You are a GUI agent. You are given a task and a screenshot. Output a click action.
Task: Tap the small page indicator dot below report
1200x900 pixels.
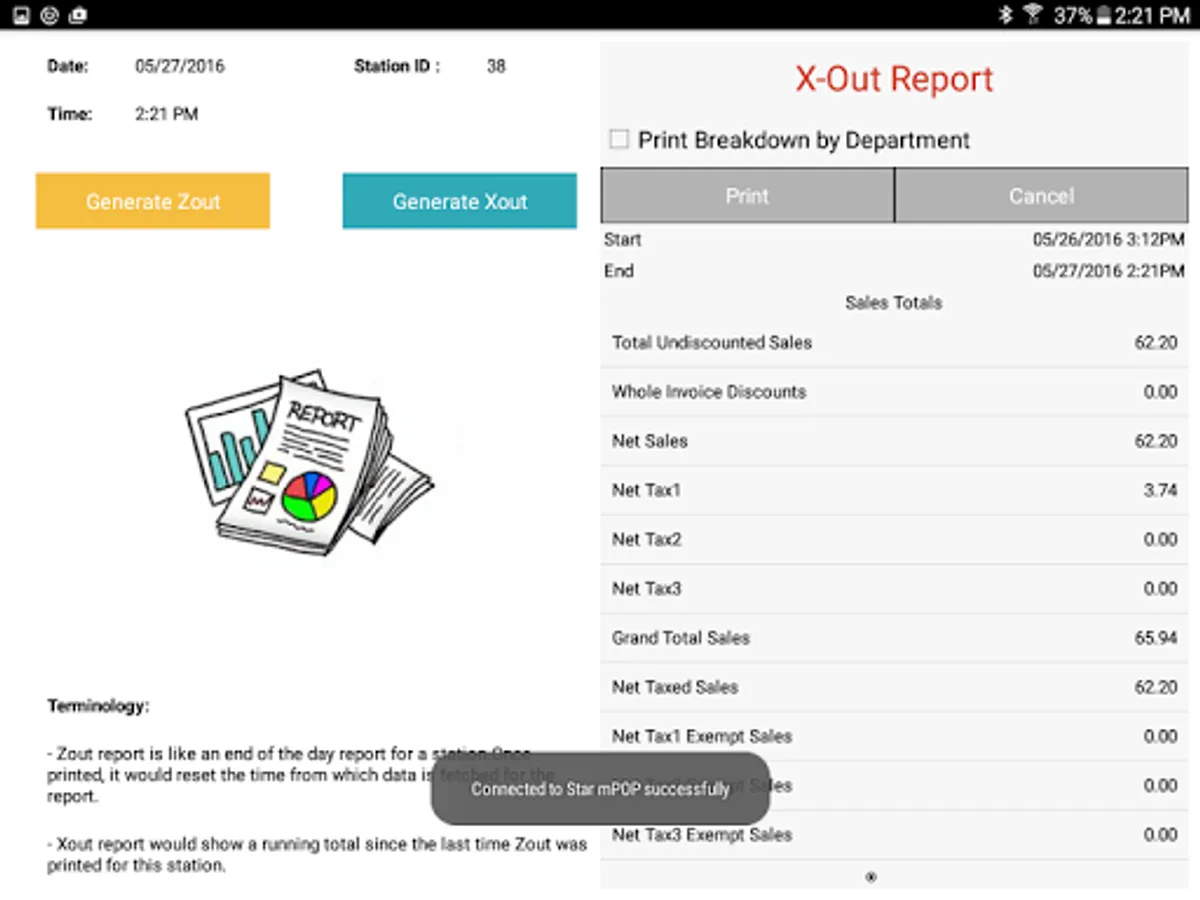tap(871, 877)
